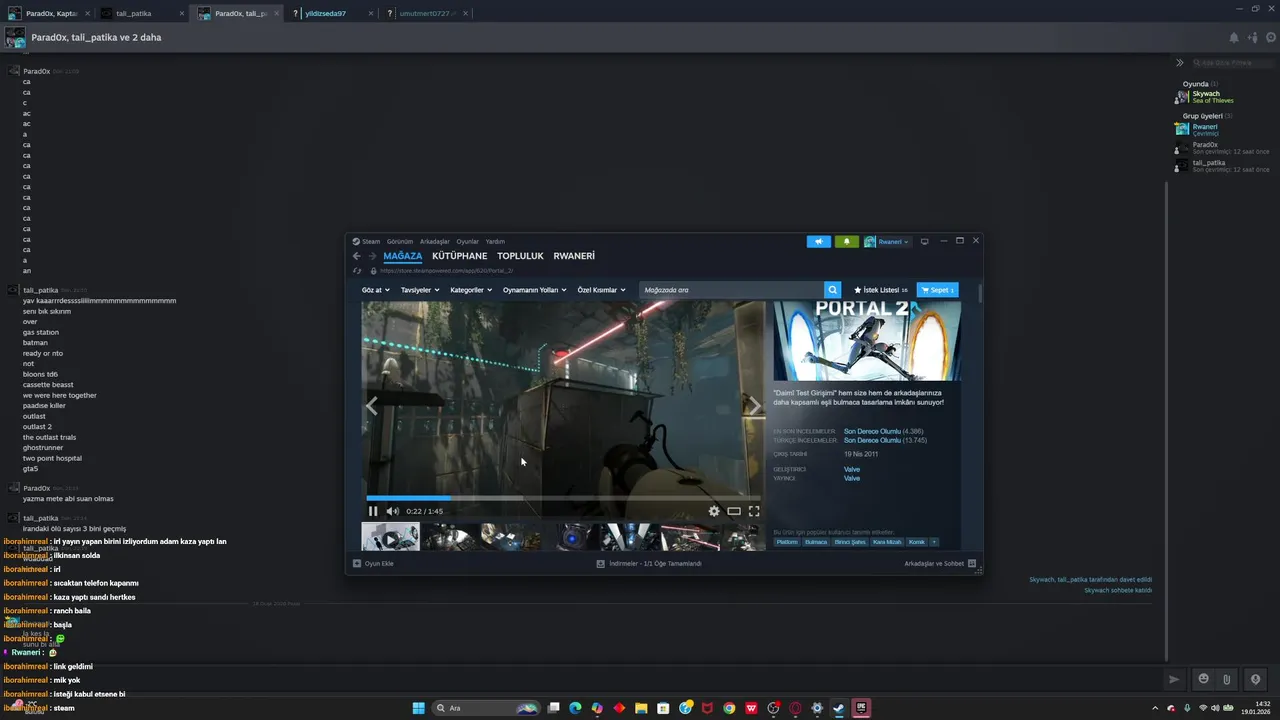
Task: Open Arkadaşlar ve Sohbet panel
Action: point(940,563)
